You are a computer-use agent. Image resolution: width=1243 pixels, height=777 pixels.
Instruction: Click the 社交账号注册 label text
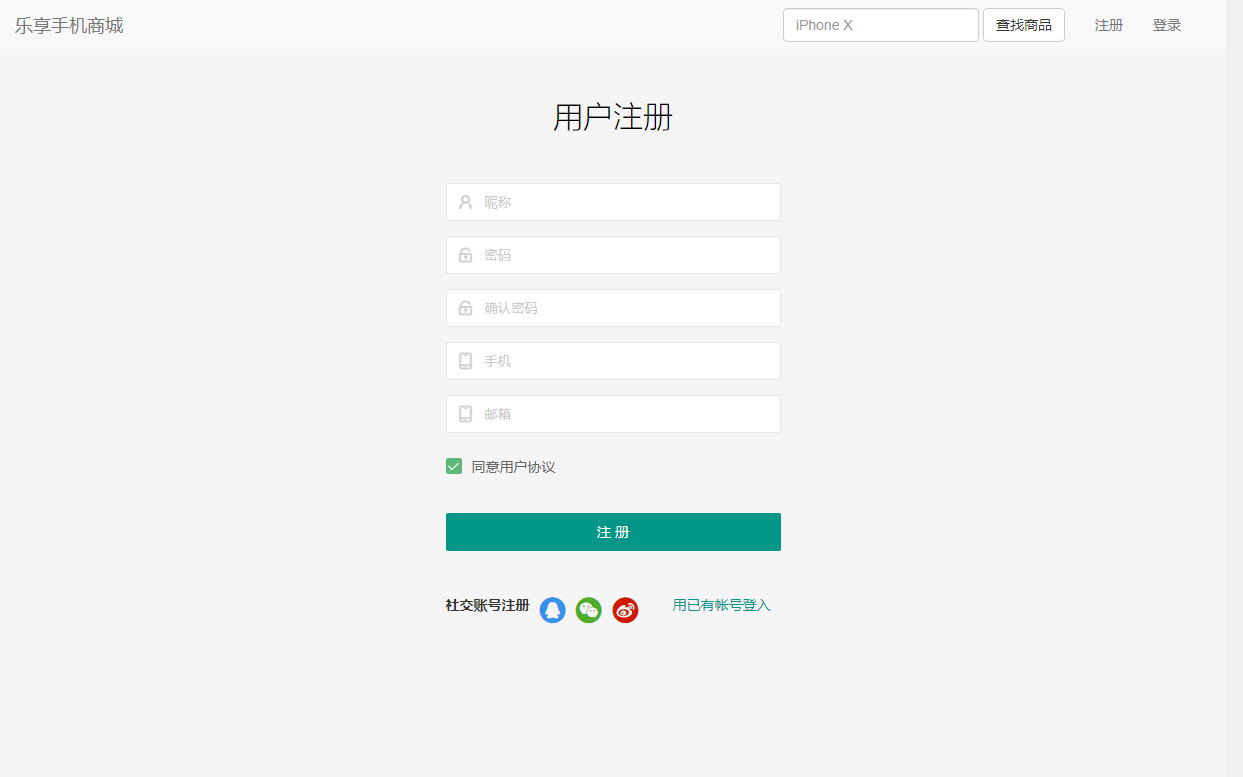click(487, 605)
